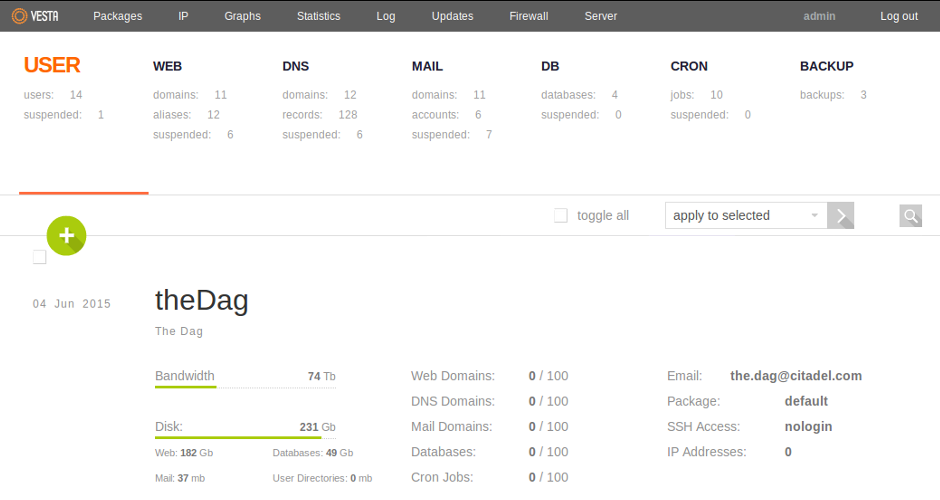
Task: Switch to the WEB tab
Action: [167, 67]
